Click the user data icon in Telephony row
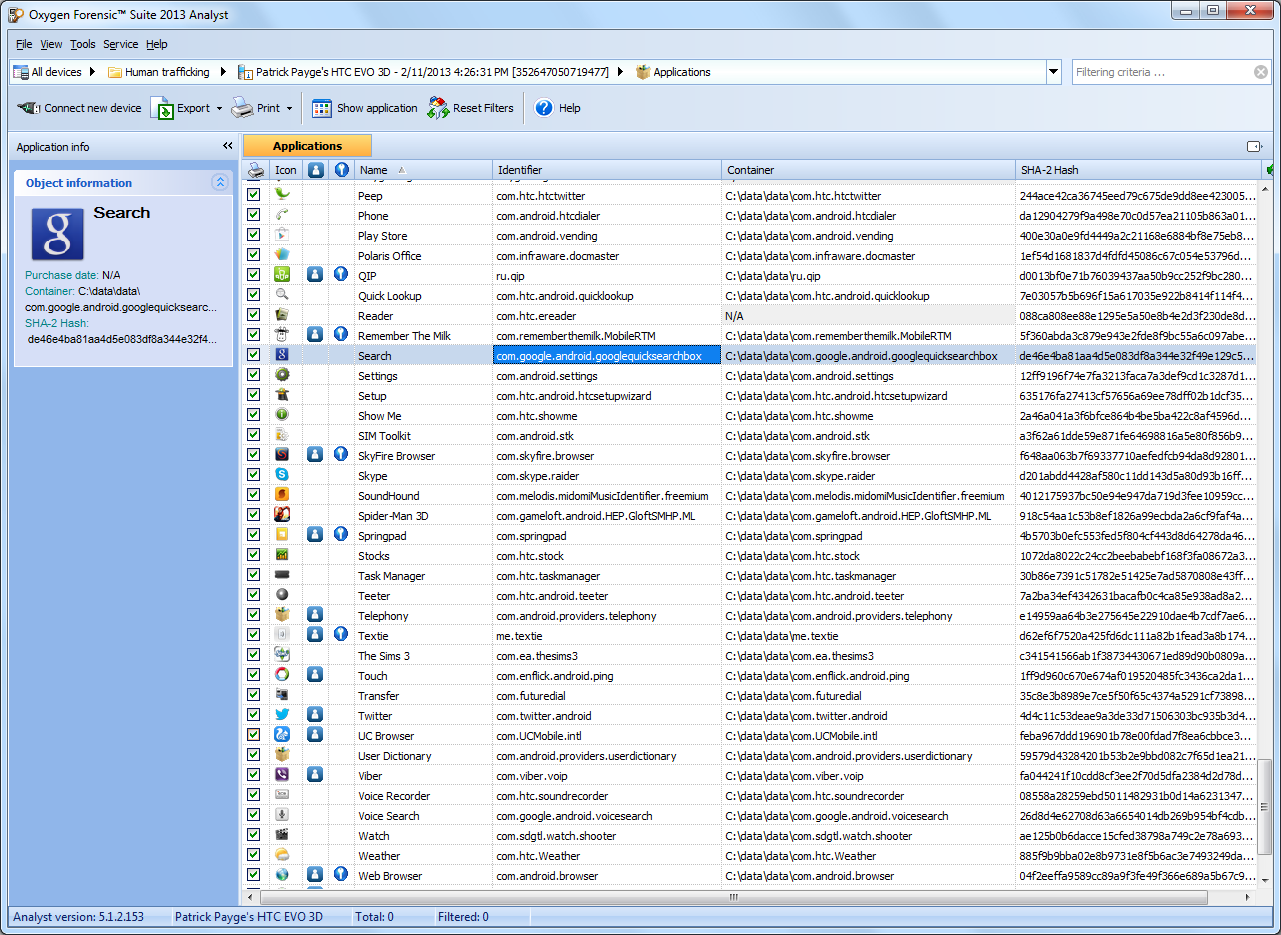Image resolution: width=1281 pixels, height=935 pixels. pyautogui.click(x=315, y=615)
